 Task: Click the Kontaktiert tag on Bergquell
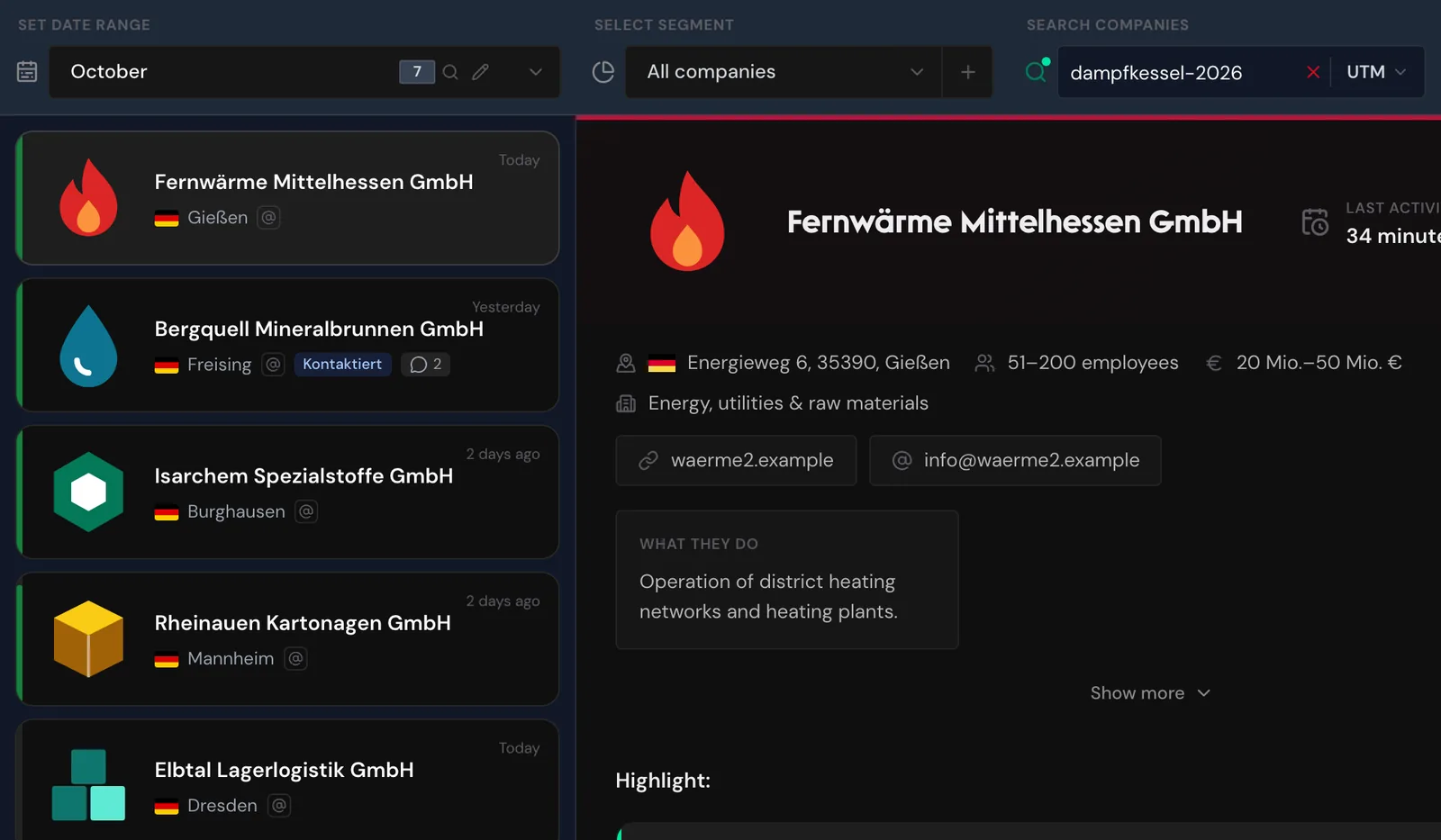coord(342,364)
